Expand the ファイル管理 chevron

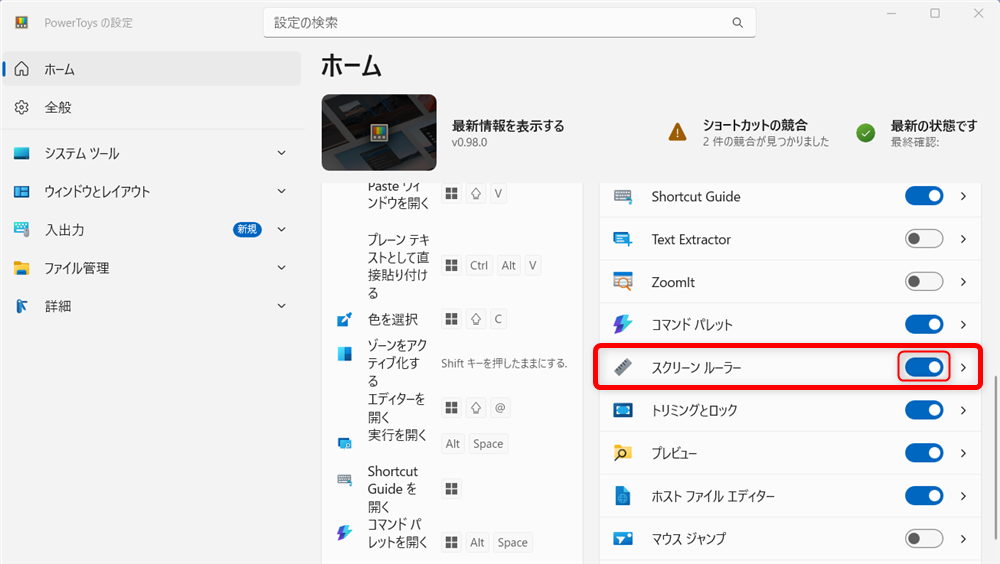[x=281, y=268]
